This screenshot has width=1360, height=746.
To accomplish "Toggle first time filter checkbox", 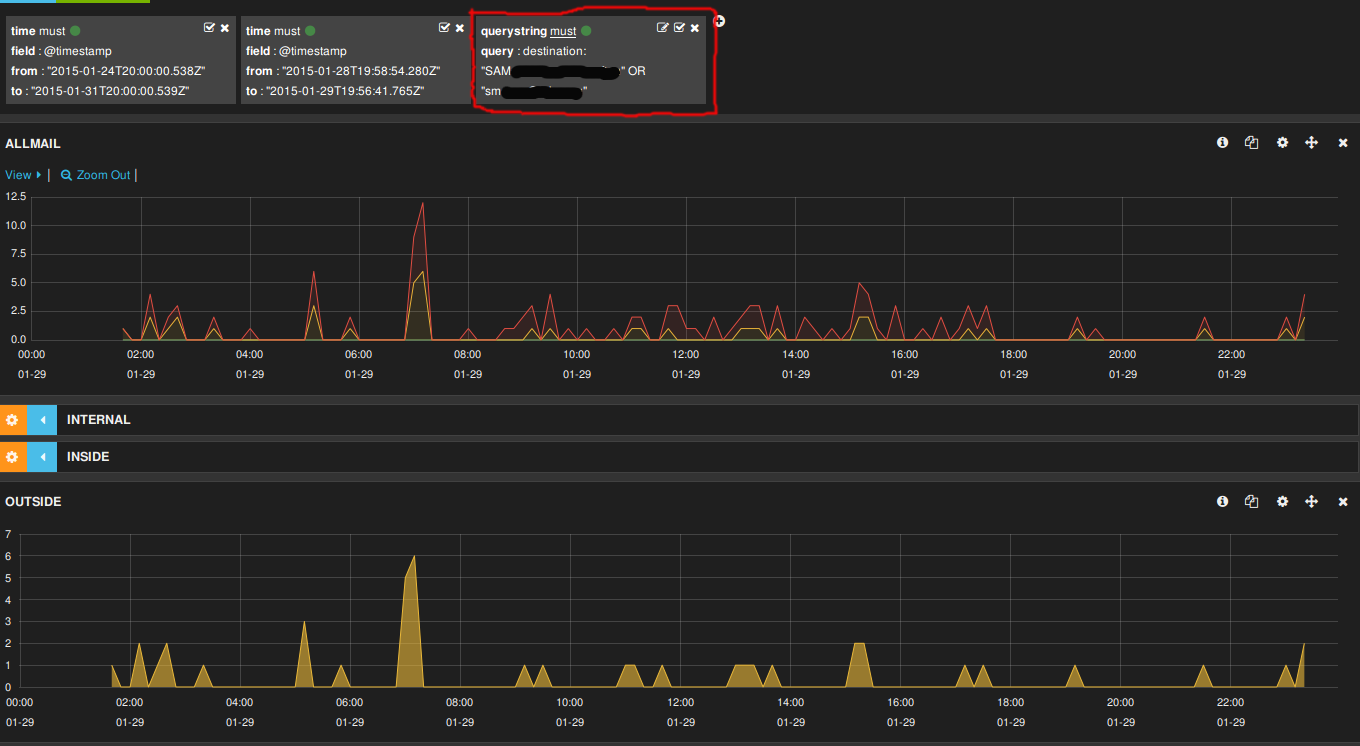I will pos(209,28).
